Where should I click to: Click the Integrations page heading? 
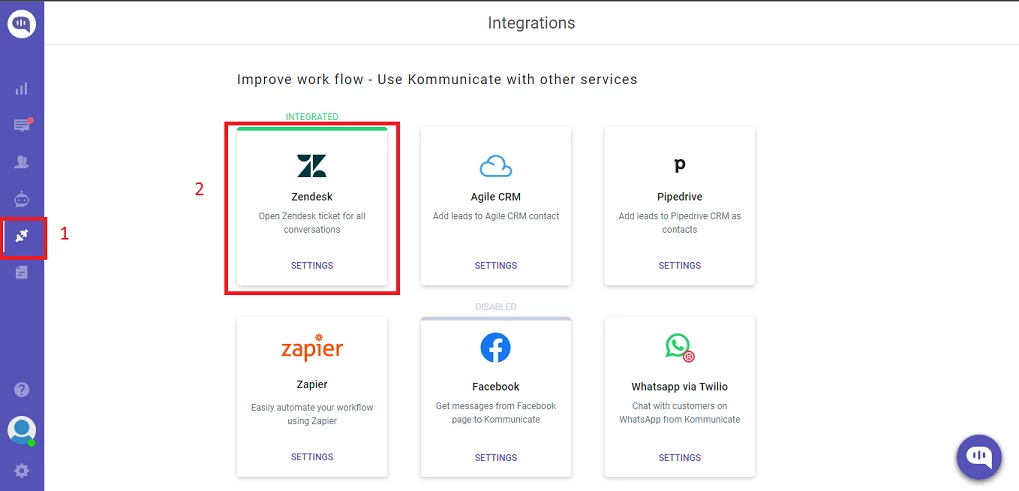tap(532, 23)
